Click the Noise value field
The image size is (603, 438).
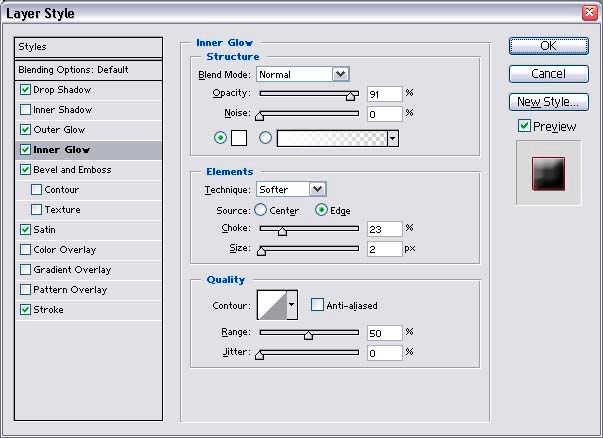(385, 114)
